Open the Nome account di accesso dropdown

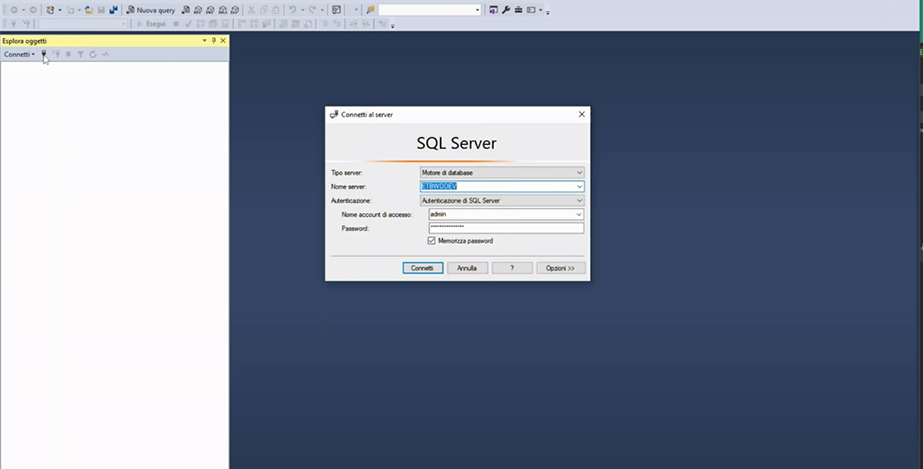pos(579,215)
